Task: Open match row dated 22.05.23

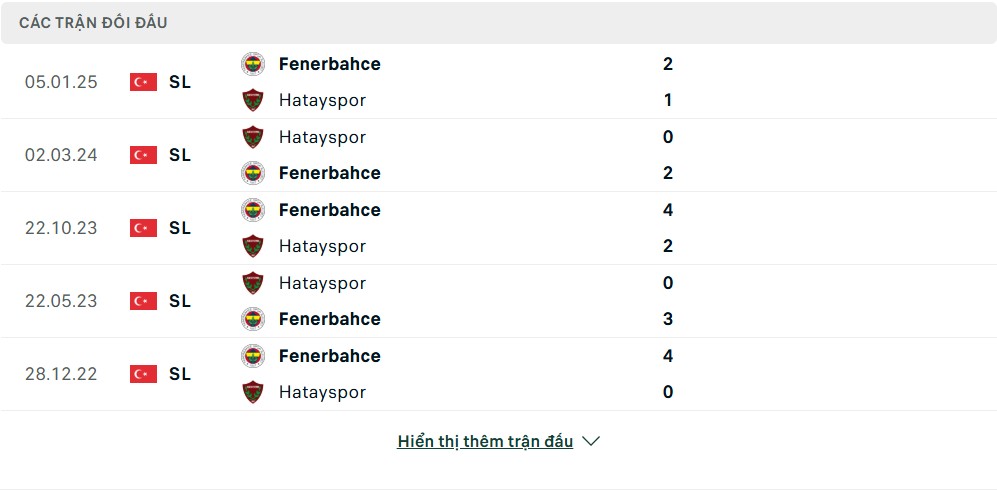Action: [498, 301]
